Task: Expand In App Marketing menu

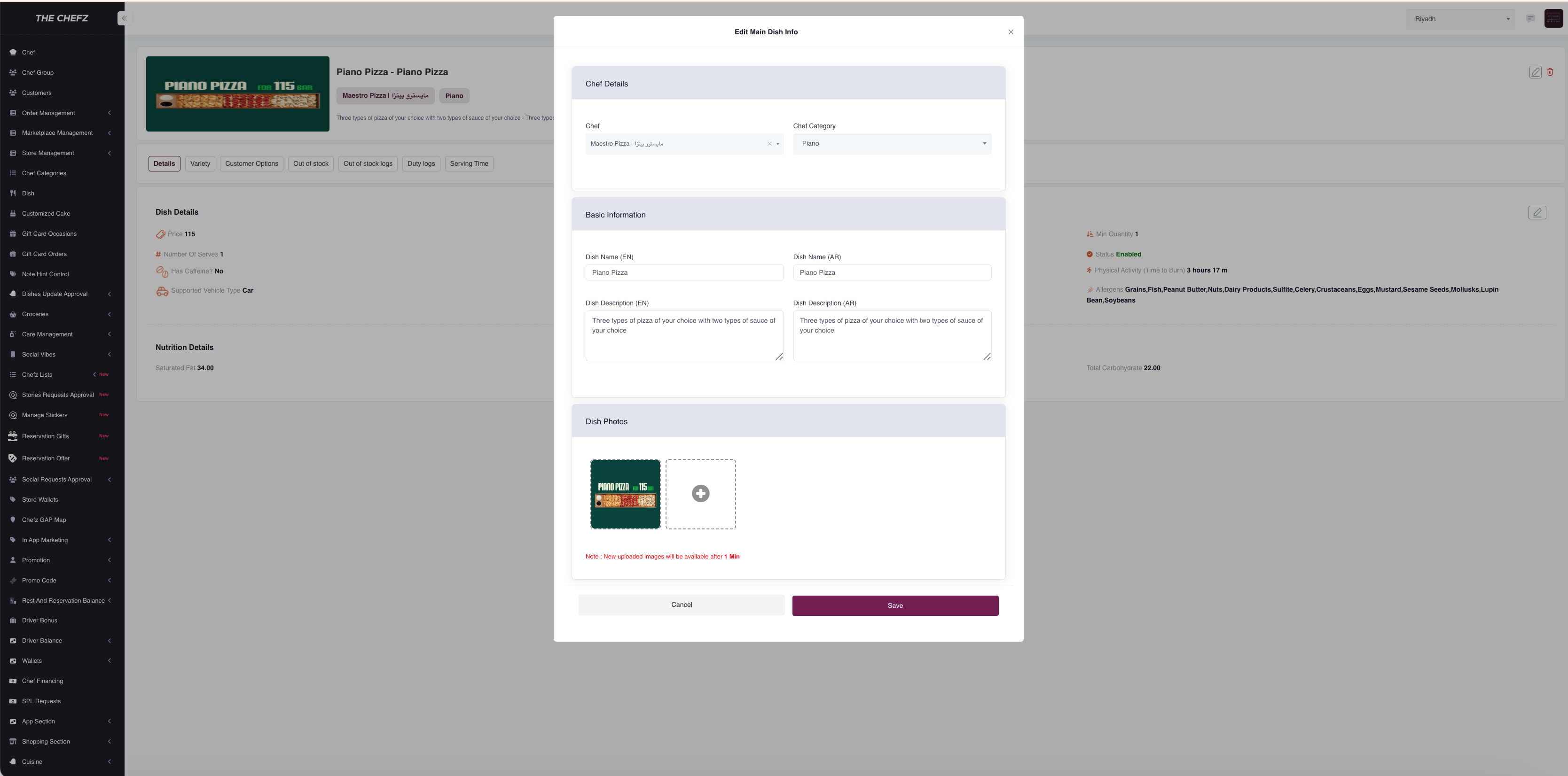Action: (x=62, y=540)
